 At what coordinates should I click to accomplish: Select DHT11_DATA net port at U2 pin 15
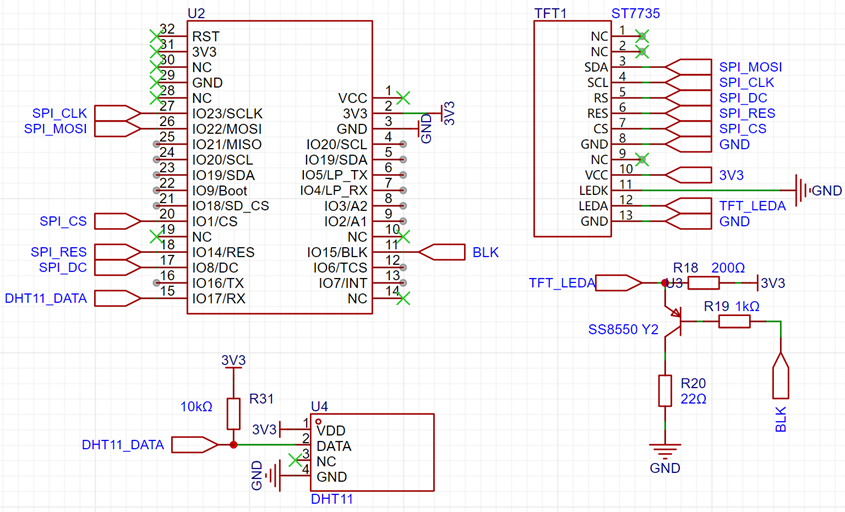[x=117, y=299]
